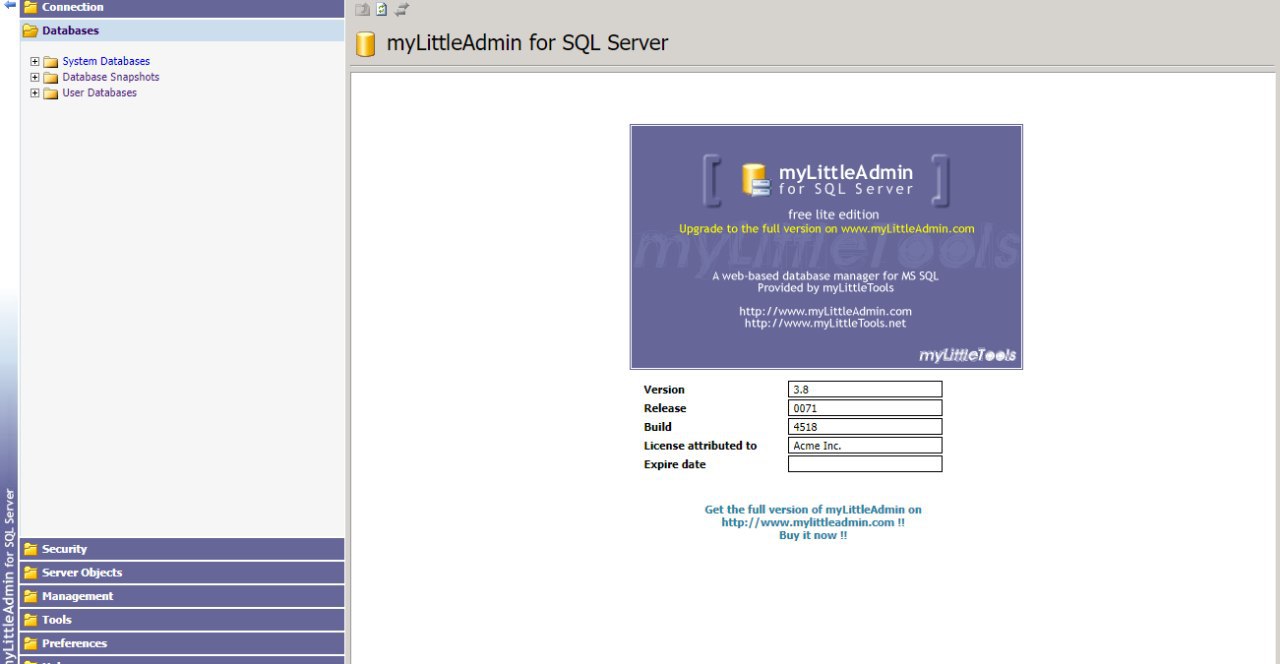The width and height of the screenshot is (1280, 664).
Task: Click the vertical myLittleAdmin sidebar label
Action: pyautogui.click(x=10, y=575)
